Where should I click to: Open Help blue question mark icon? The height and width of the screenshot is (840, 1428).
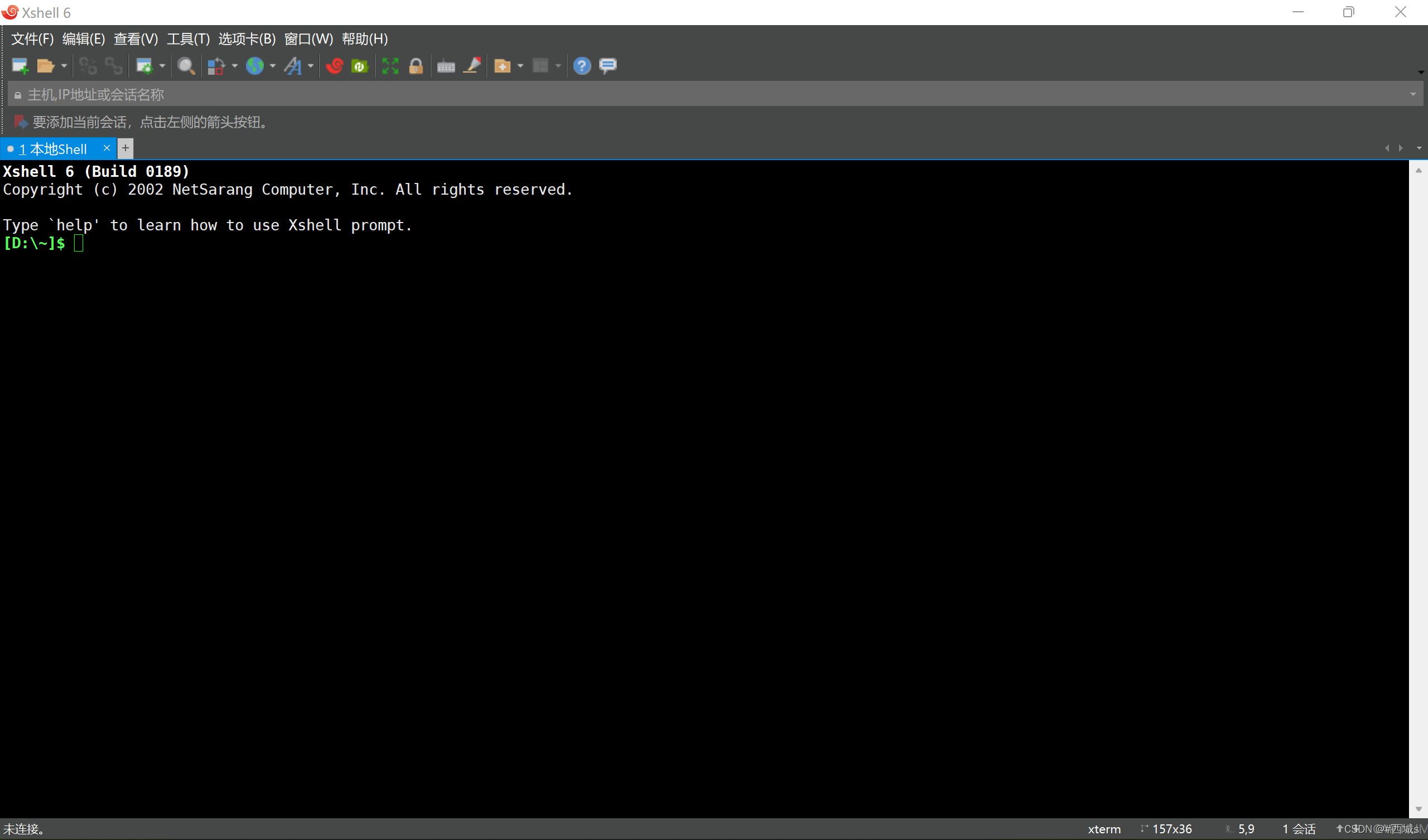[582, 66]
